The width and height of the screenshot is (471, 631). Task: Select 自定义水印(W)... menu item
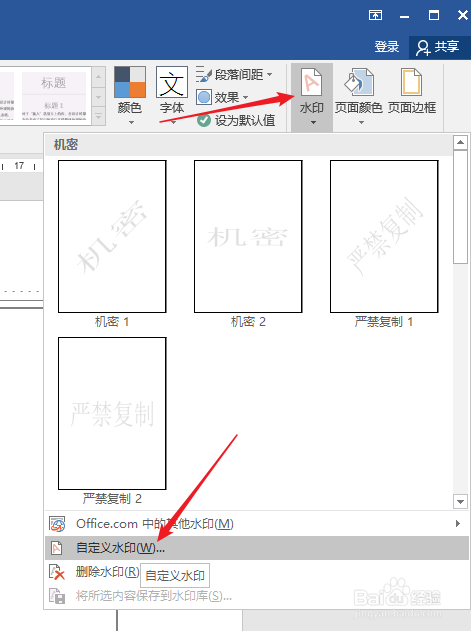[x=256, y=548]
